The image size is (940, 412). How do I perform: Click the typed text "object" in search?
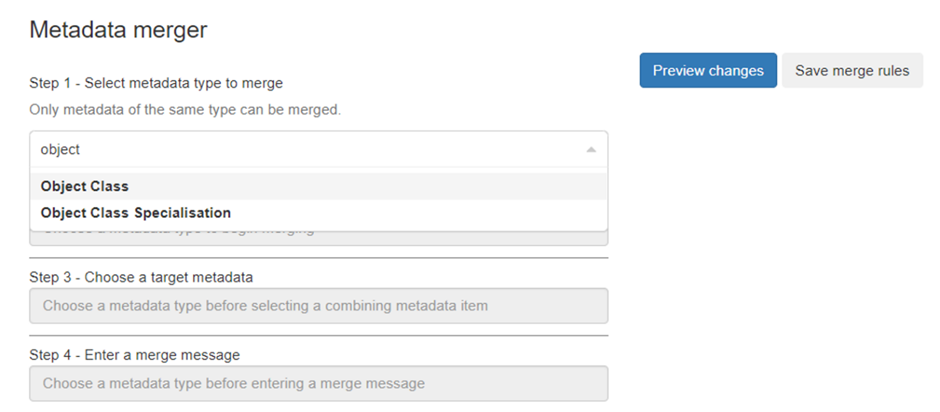tap(60, 149)
